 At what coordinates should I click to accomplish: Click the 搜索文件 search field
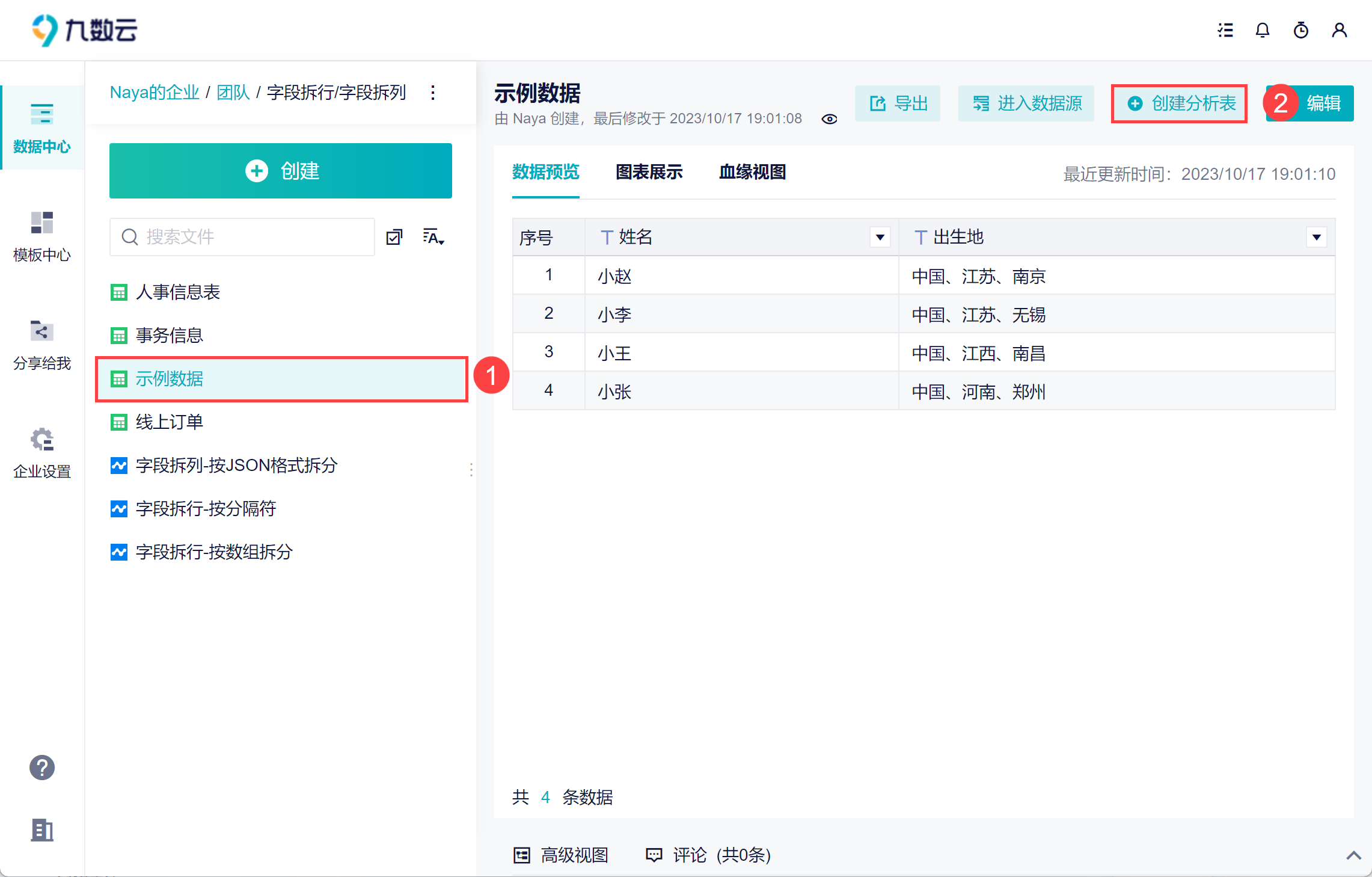242,237
